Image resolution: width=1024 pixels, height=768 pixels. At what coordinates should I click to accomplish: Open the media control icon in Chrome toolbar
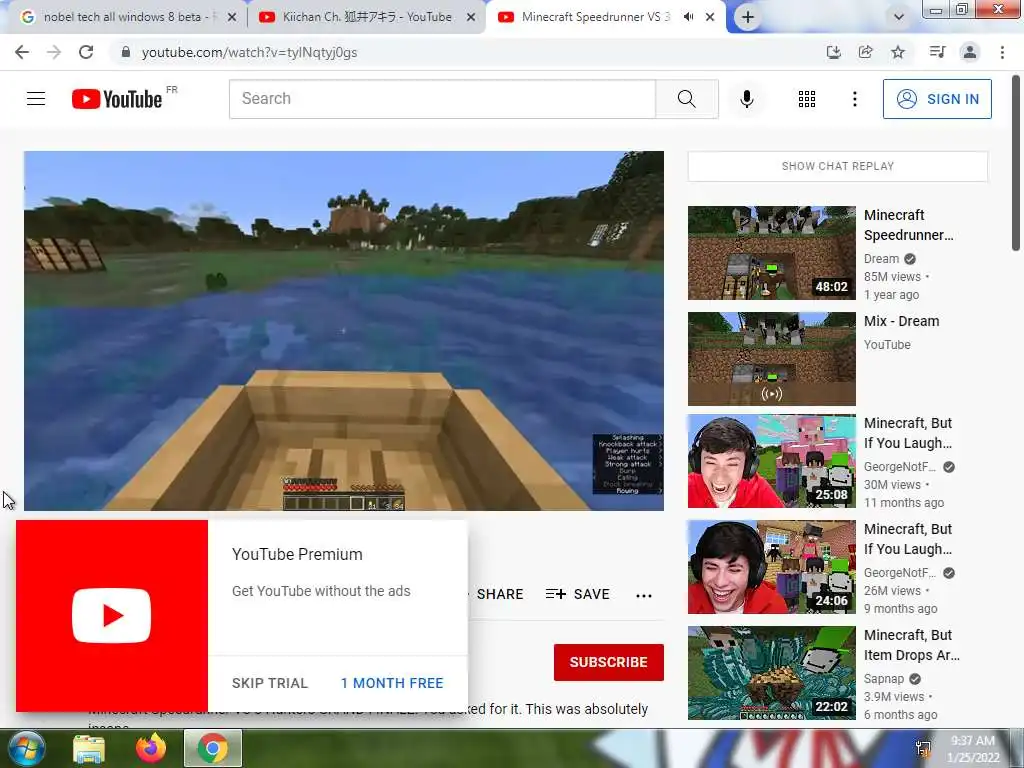937,52
